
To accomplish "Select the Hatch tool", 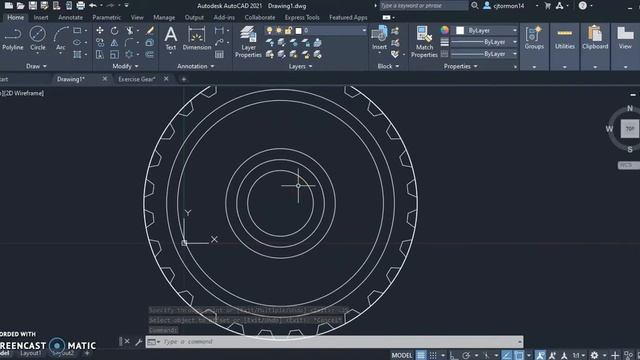I will [77, 54].
